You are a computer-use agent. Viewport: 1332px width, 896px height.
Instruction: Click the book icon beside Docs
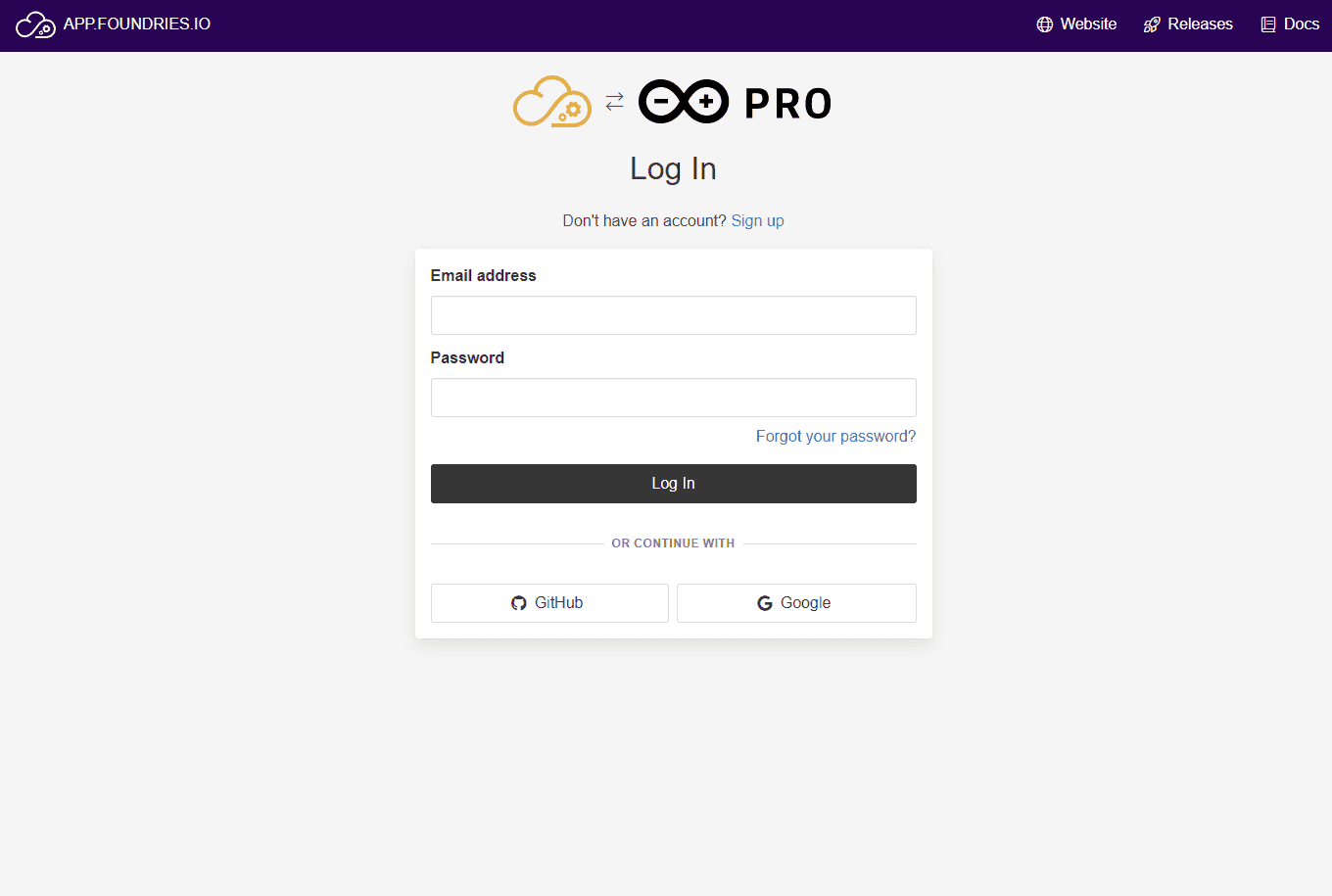[x=1268, y=24]
